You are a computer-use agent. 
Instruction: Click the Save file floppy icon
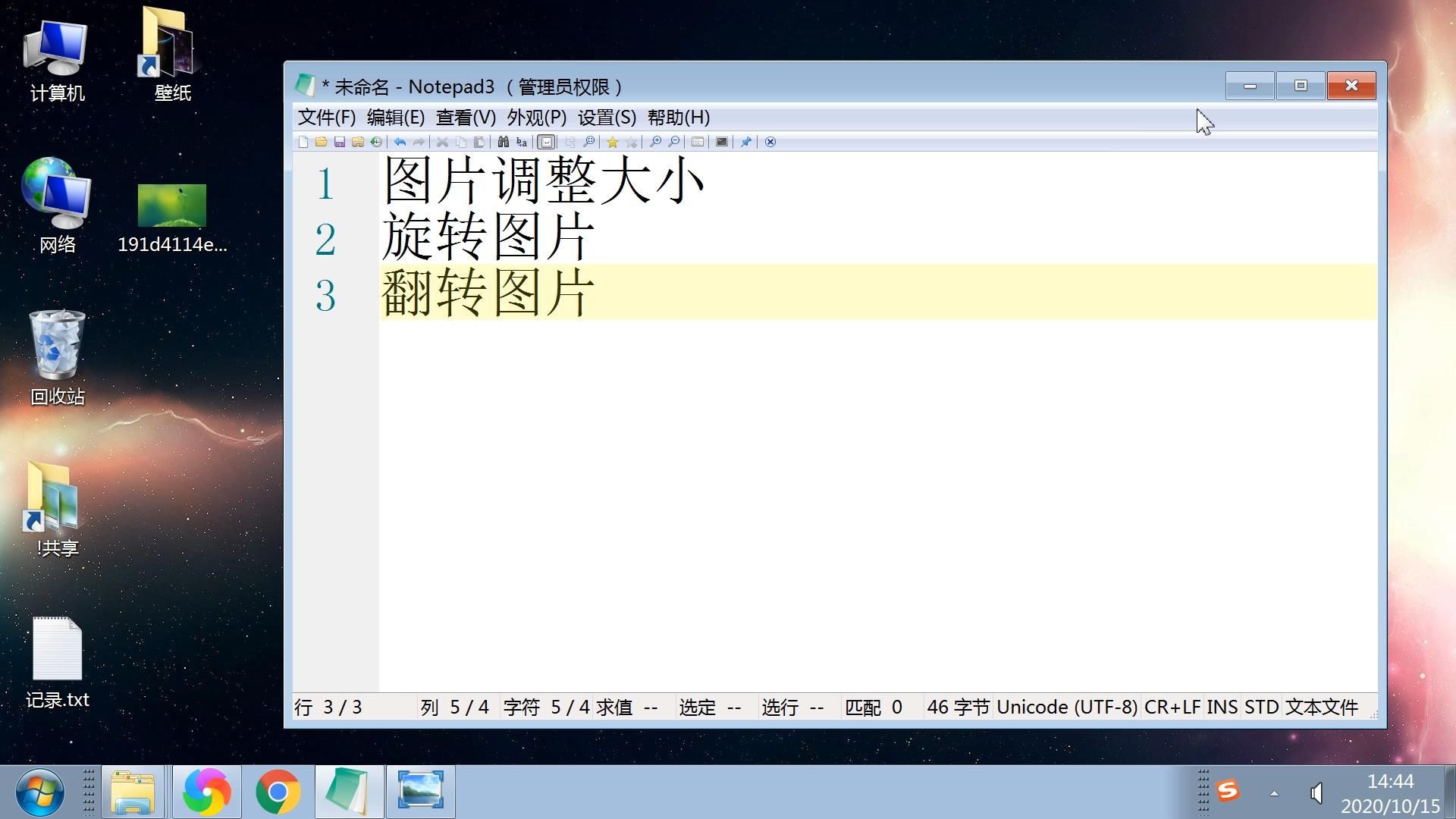point(340,142)
